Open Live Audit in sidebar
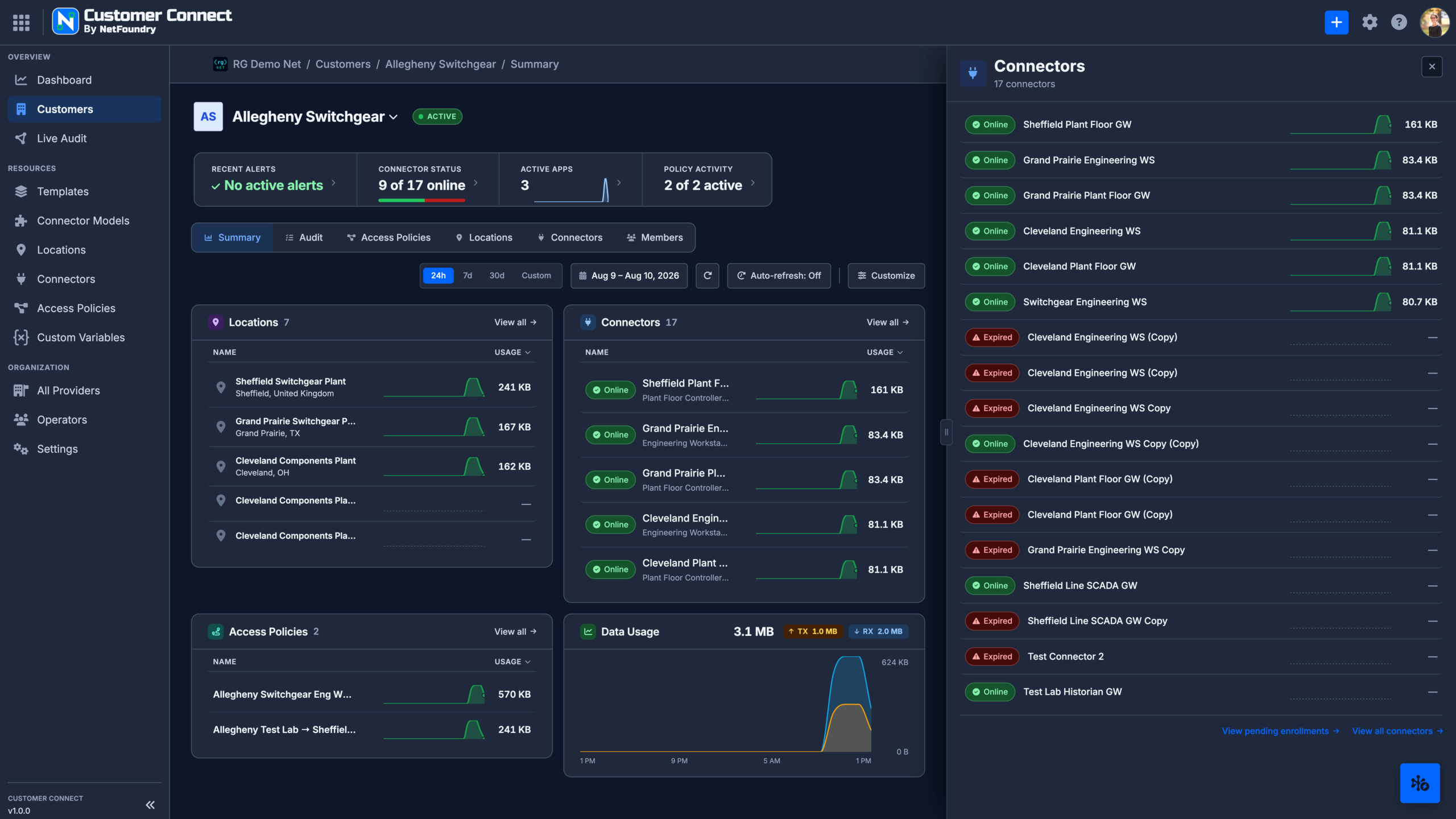The image size is (1456, 819). [x=85, y=138]
